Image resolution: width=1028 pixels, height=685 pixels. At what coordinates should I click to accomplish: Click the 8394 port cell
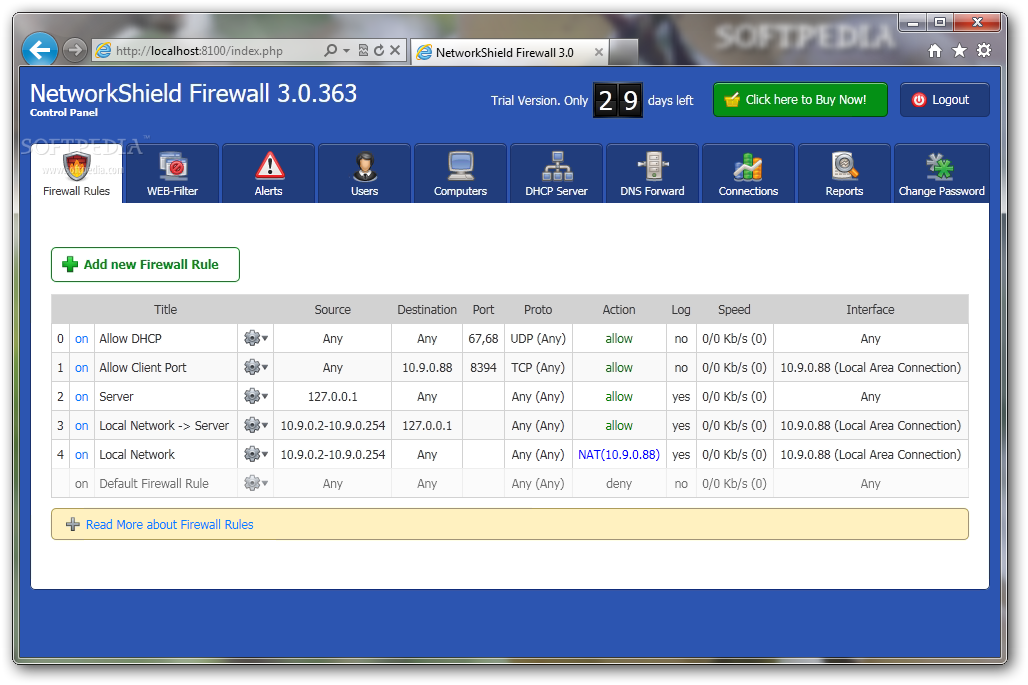[x=483, y=368]
